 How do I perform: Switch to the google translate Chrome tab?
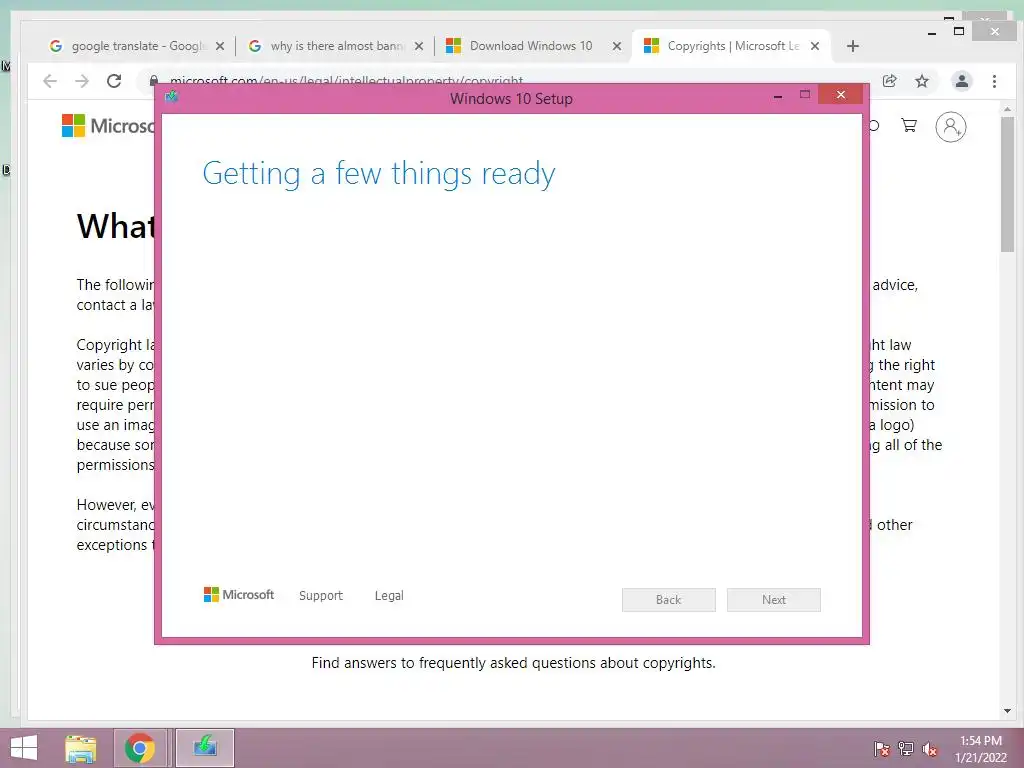click(136, 46)
